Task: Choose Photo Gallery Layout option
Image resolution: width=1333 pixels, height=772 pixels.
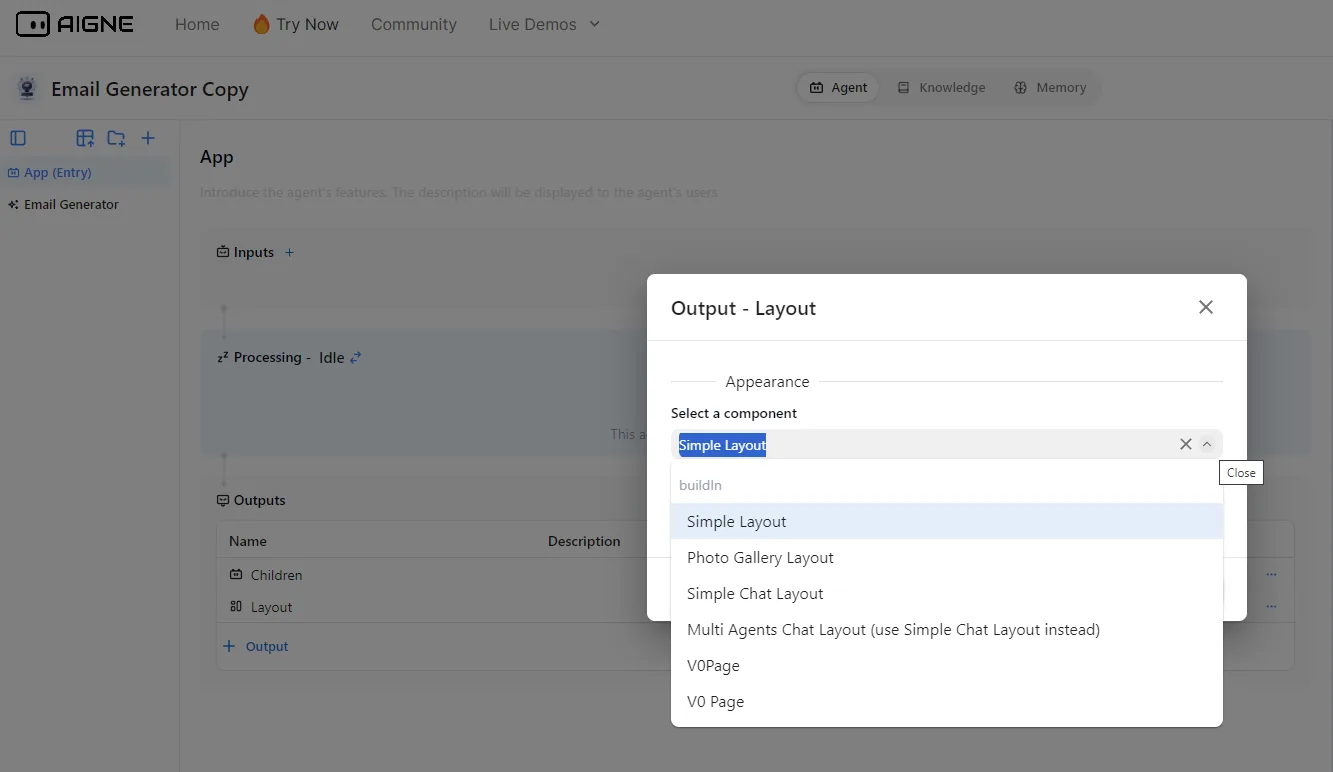Action: [946, 557]
